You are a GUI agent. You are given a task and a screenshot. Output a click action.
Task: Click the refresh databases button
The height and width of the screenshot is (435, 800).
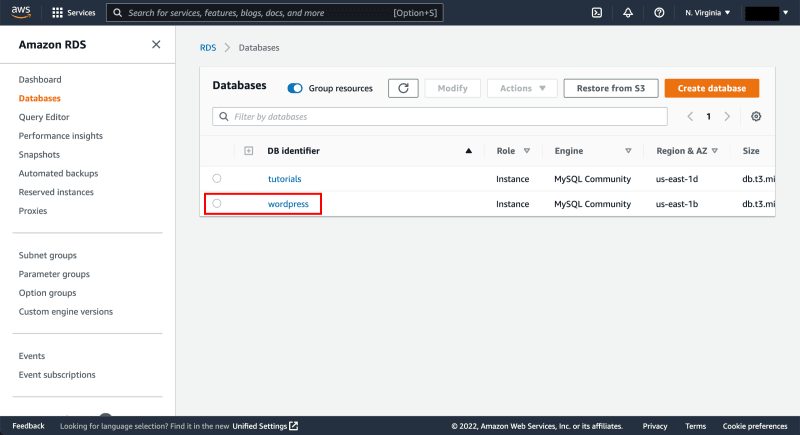click(x=403, y=88)
